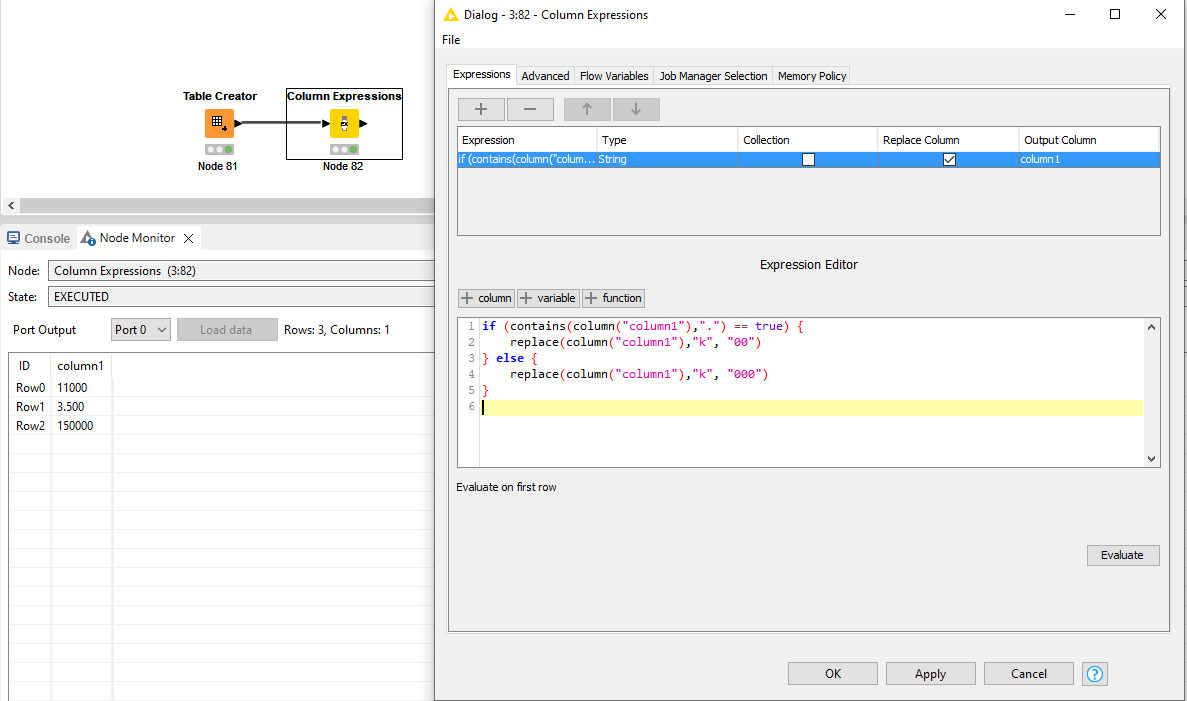Enable the Collection checkbox
The height and width of the screenshot is (701, 1187).
click(x=808, y=159)
